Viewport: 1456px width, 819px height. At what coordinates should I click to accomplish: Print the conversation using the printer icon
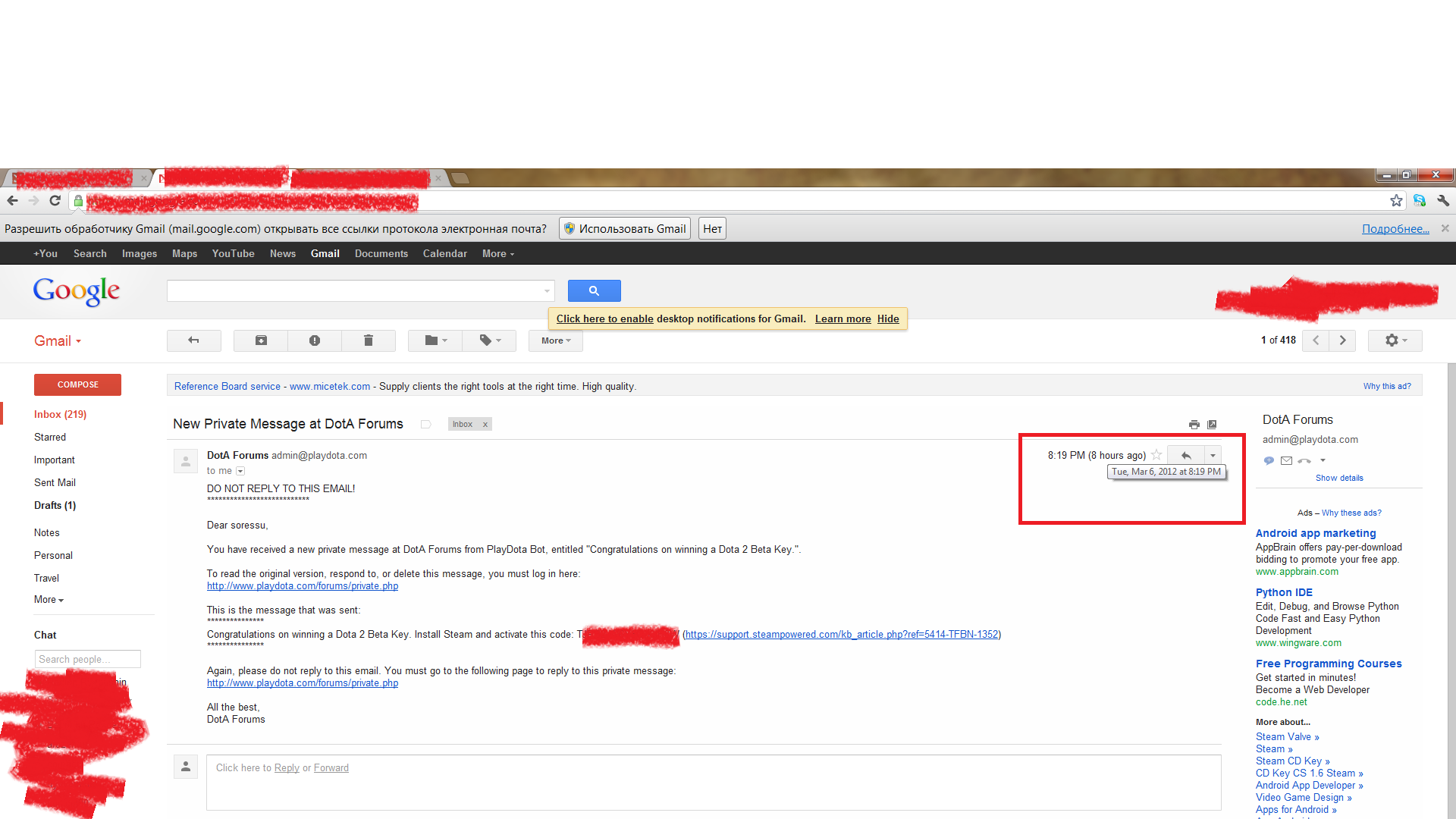coord(1194,425)
